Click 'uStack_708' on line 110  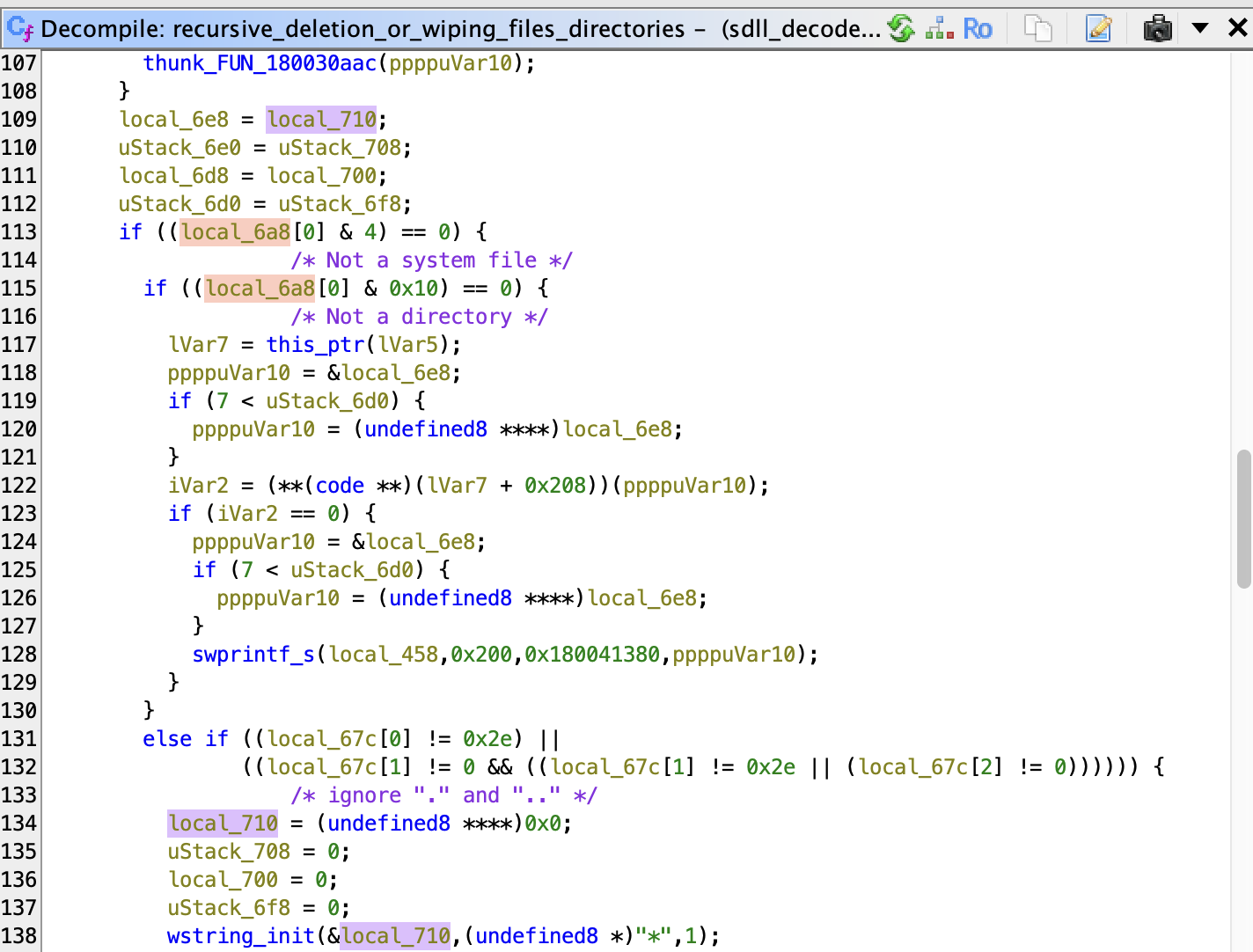[x=340, y=148]
